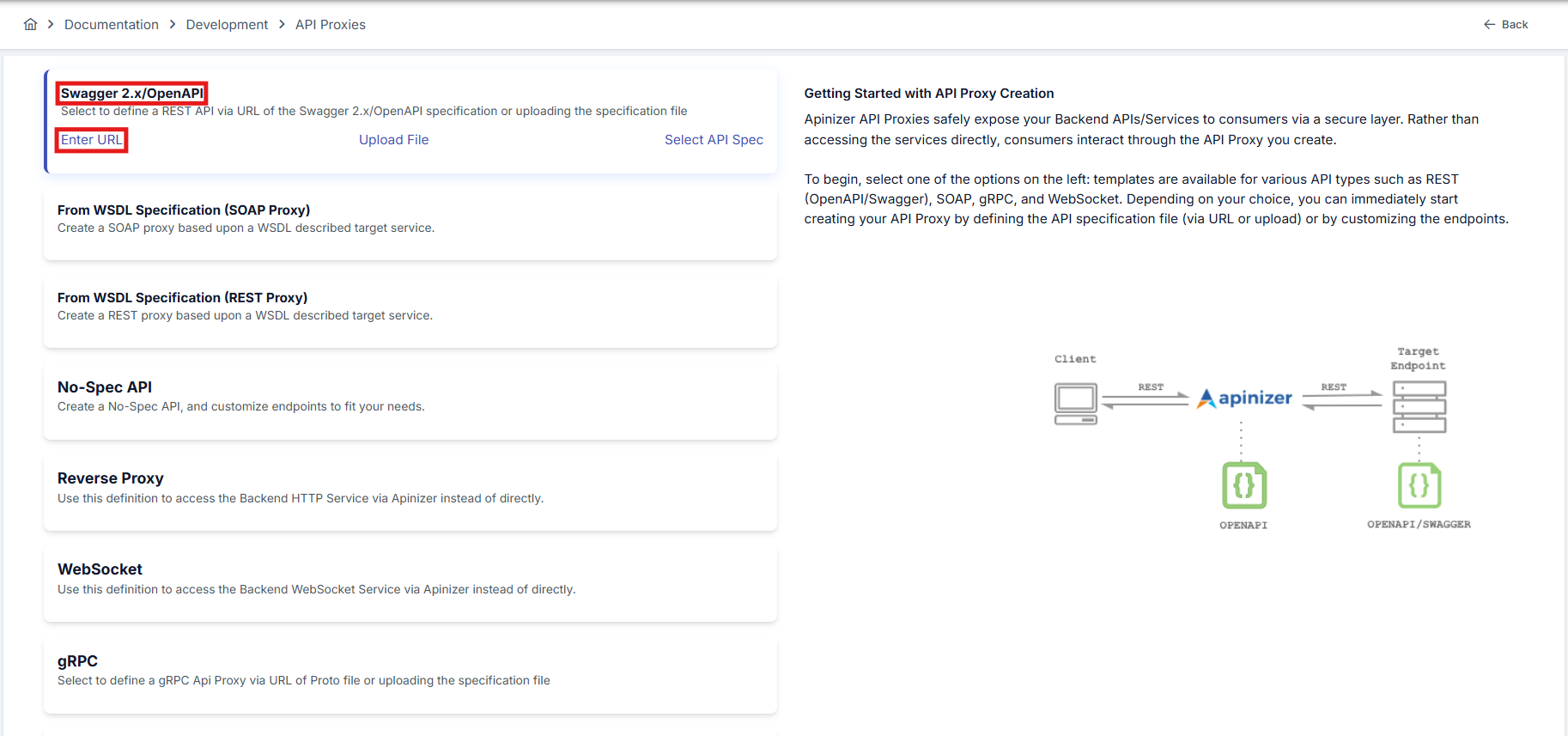This screenshot has width=1568, height=736.
Task: Select From WSDL Specification (REST Proxy) card
Action: (x=410, y=311)
